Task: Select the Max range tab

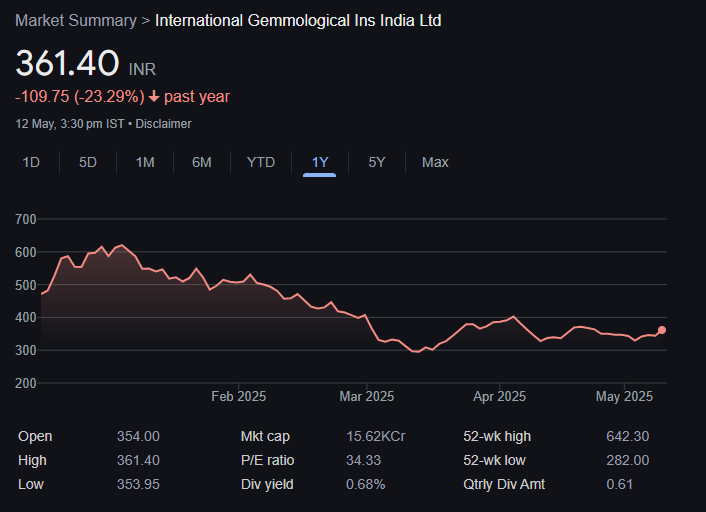Action: pyautogui.click(x=435, y=162)
